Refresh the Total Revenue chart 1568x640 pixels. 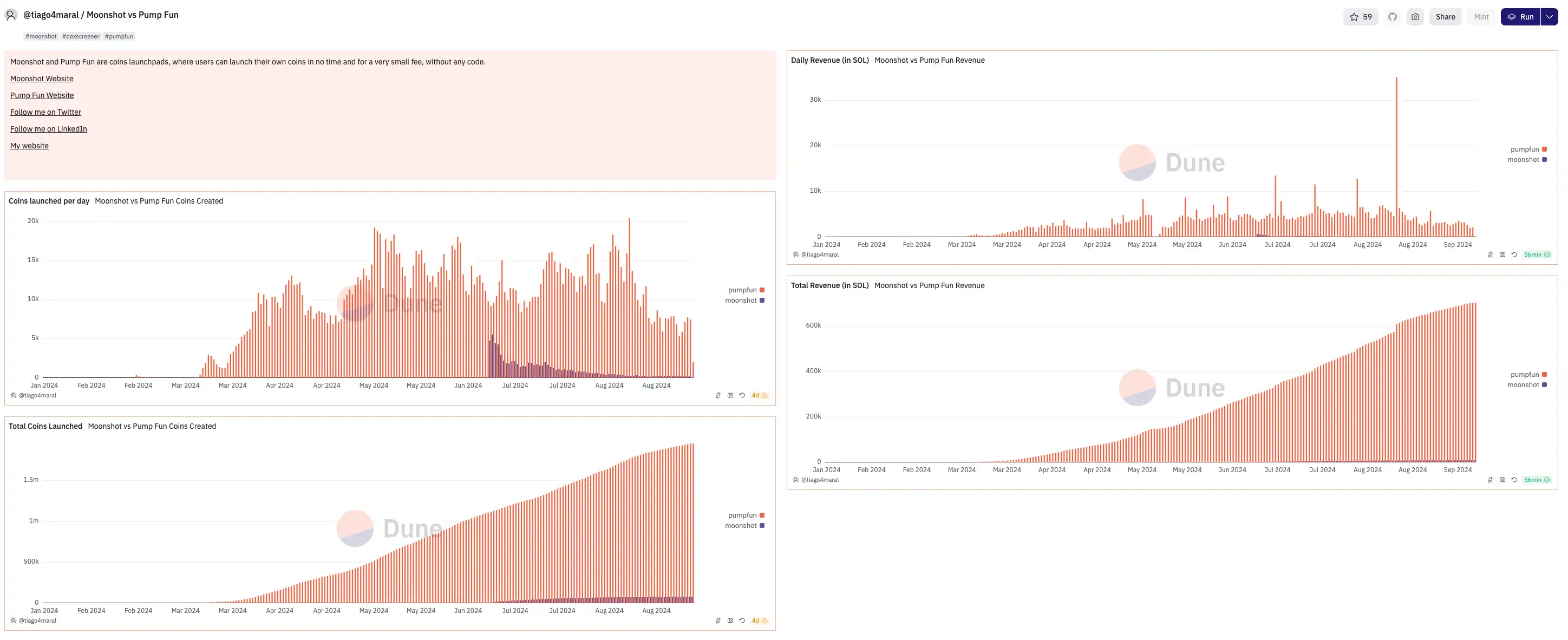(x=1514, y=480)
